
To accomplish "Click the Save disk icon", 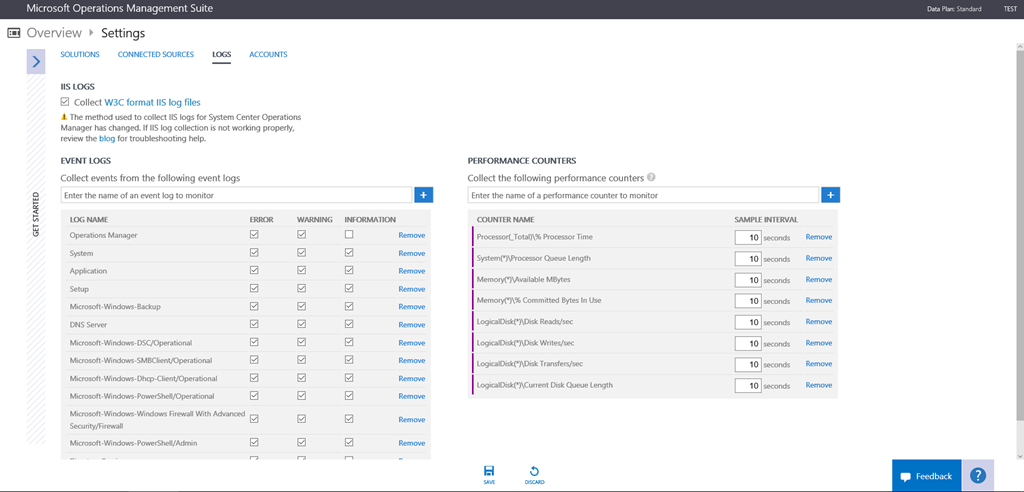I will pyautogui.click(x=489, y=471).
